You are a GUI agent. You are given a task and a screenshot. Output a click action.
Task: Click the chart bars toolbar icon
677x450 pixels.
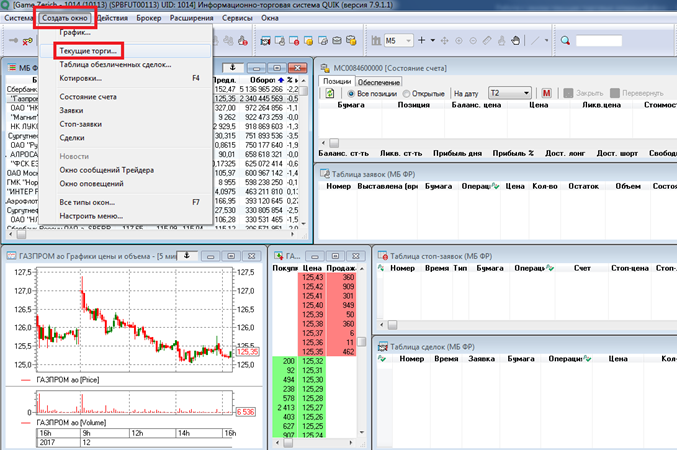376,41
